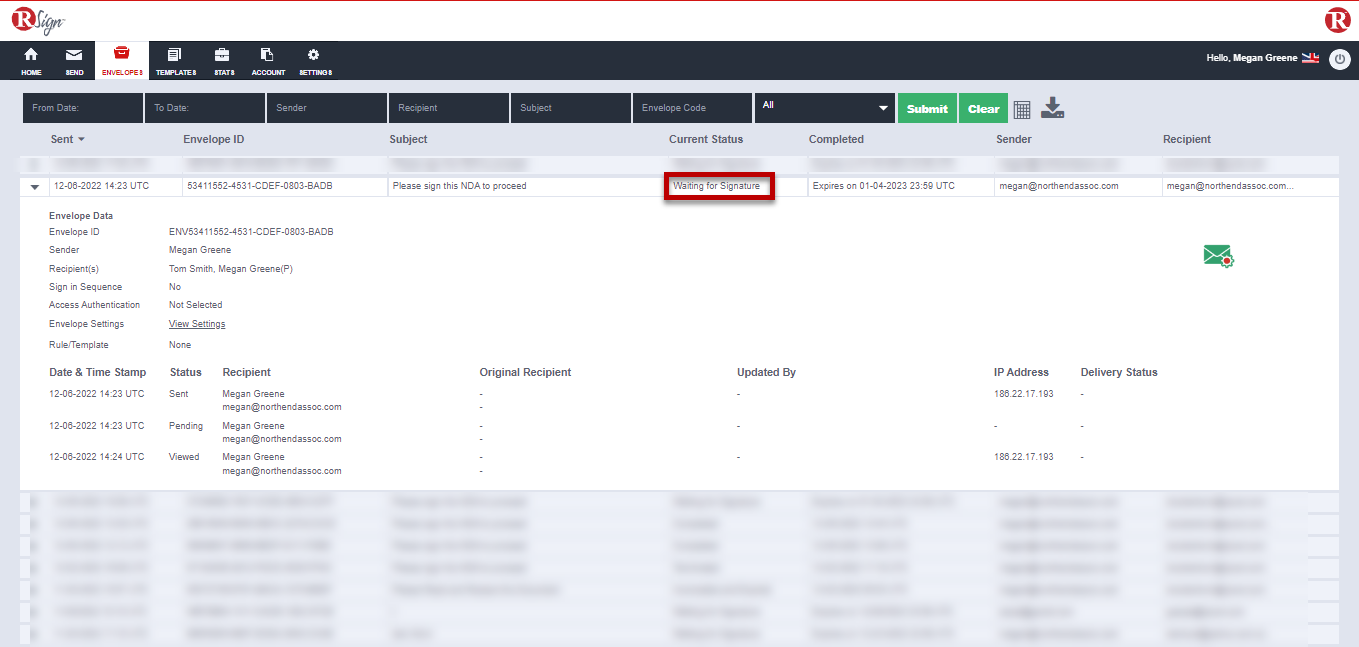
Task: Open the All status filter dropdown
Action: (825, 108)
